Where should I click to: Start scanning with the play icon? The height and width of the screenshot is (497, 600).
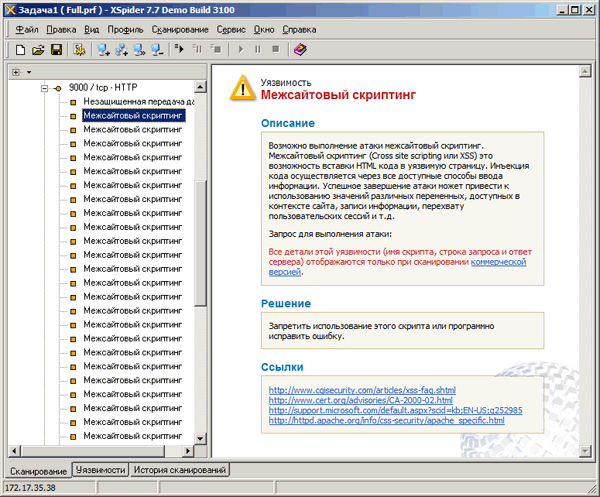coord(241,49)
